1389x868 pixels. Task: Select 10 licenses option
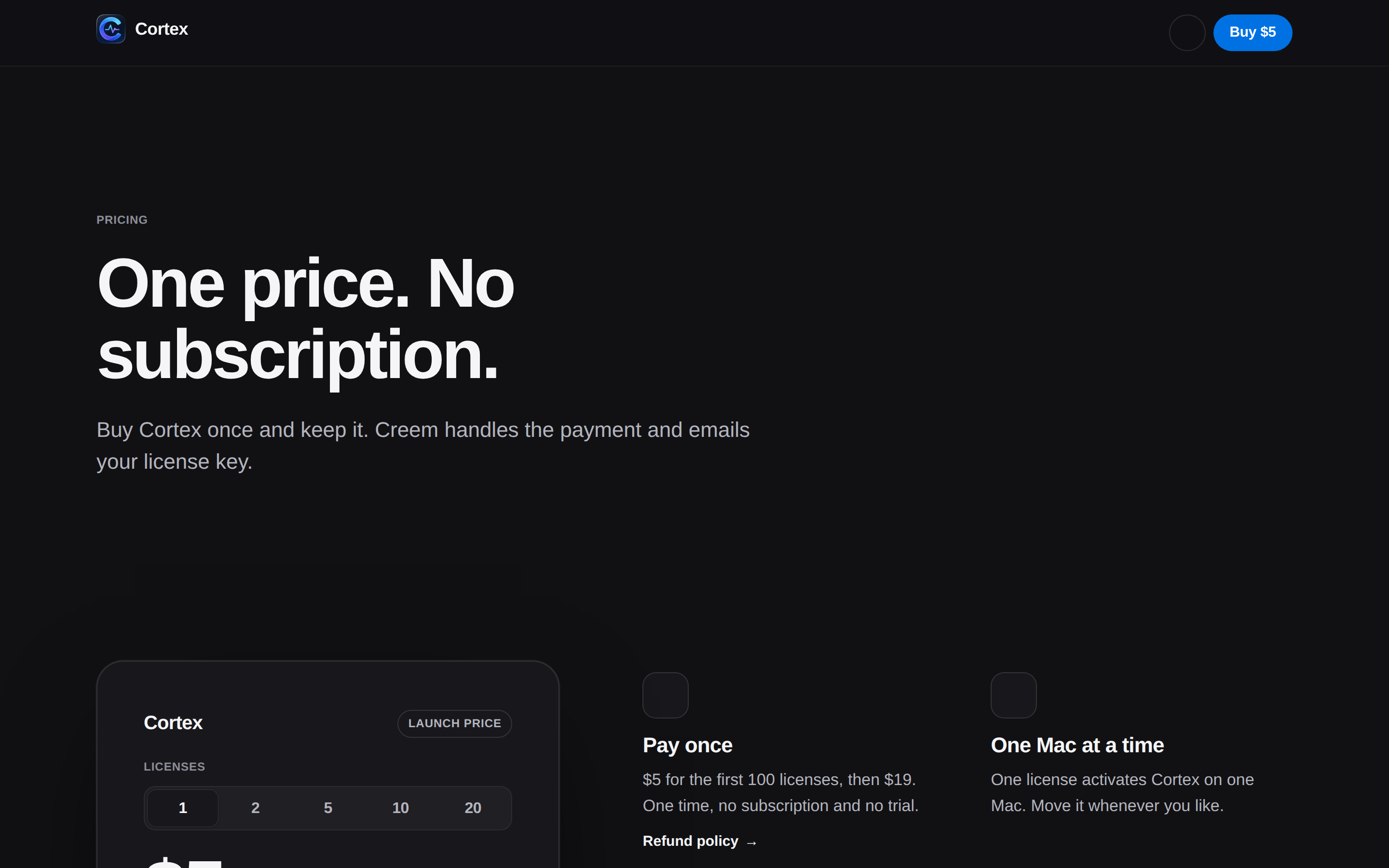tap(400, 808)
